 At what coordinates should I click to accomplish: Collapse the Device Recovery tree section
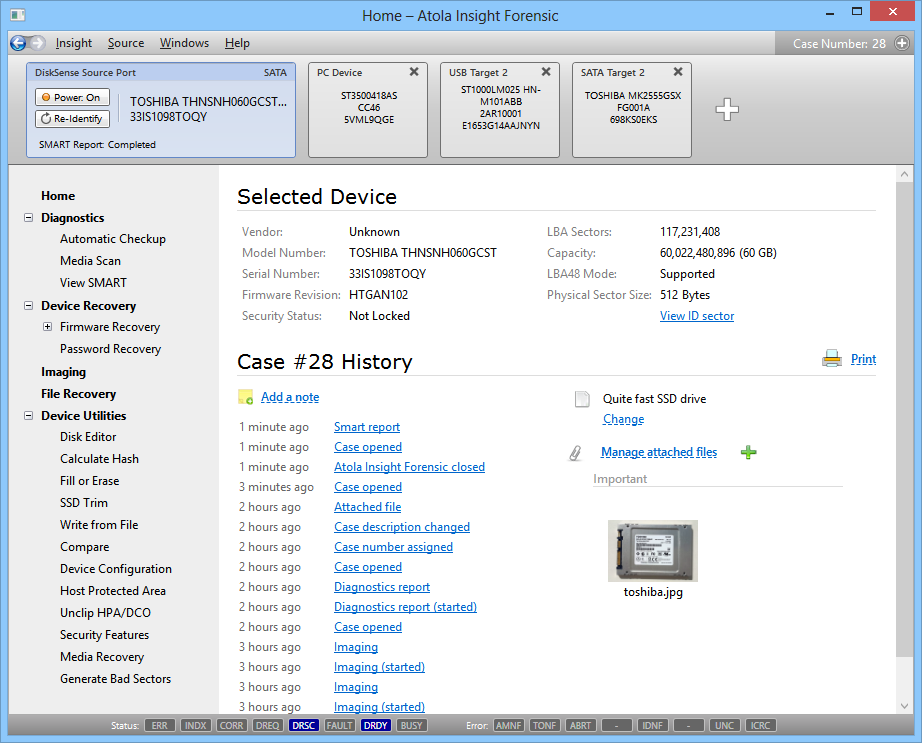click(28, 306)
